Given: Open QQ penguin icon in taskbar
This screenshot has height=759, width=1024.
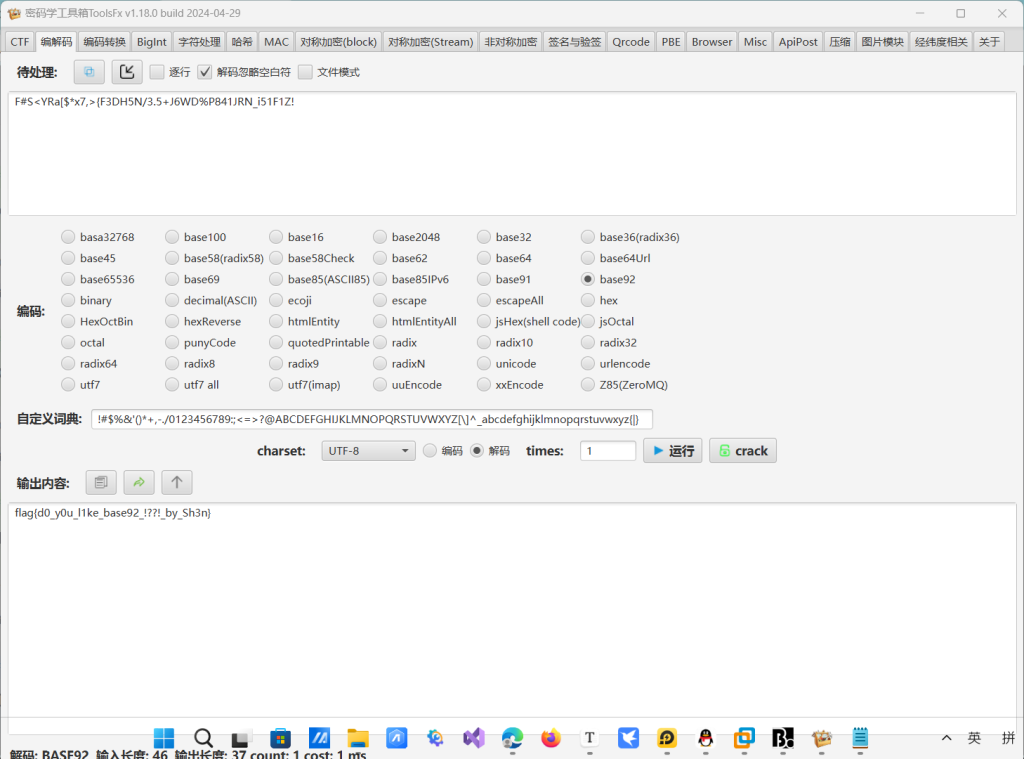Looking at the screenshot, I should (706, 738).
